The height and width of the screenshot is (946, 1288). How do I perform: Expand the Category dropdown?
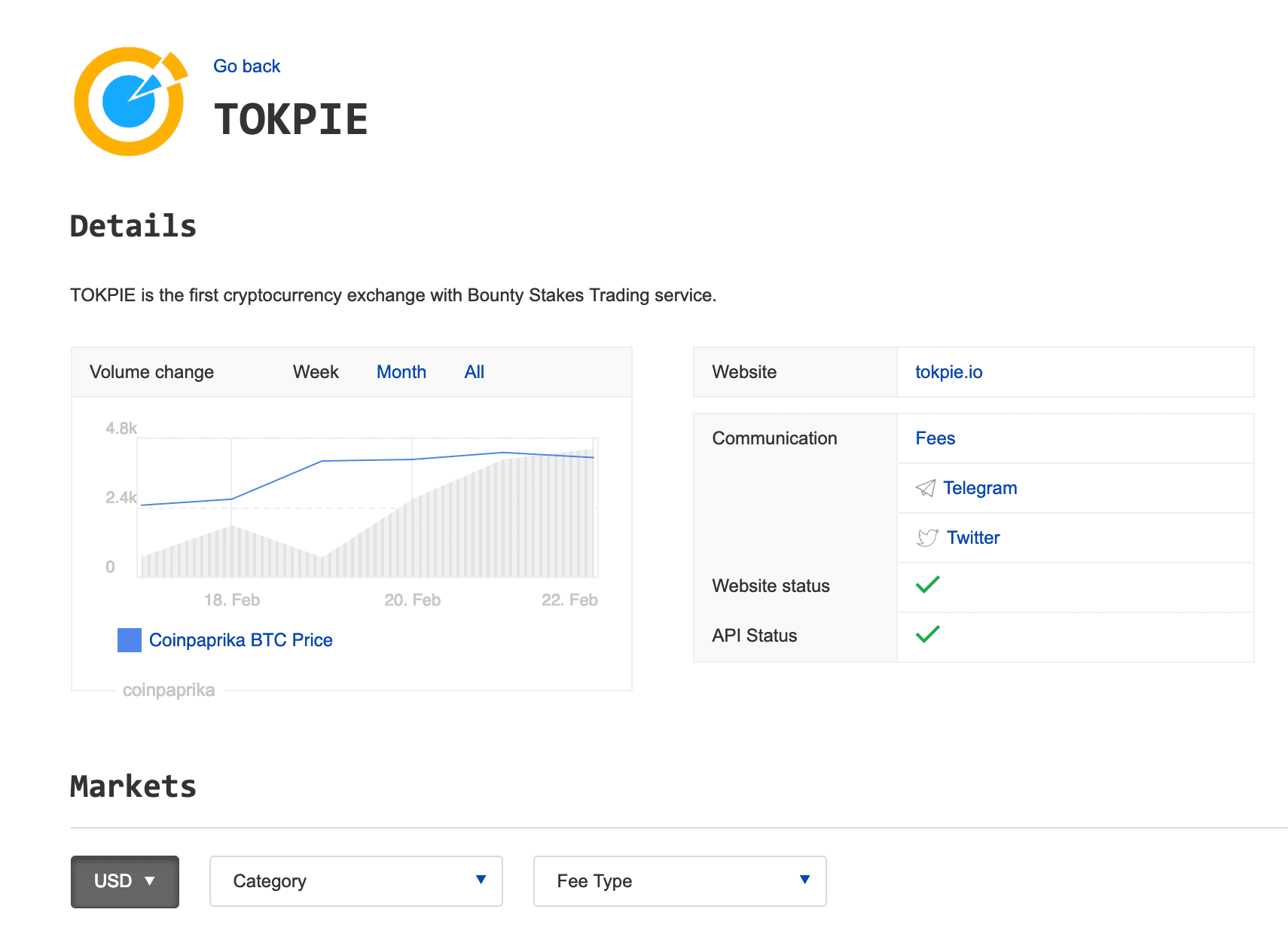point(356,881)
